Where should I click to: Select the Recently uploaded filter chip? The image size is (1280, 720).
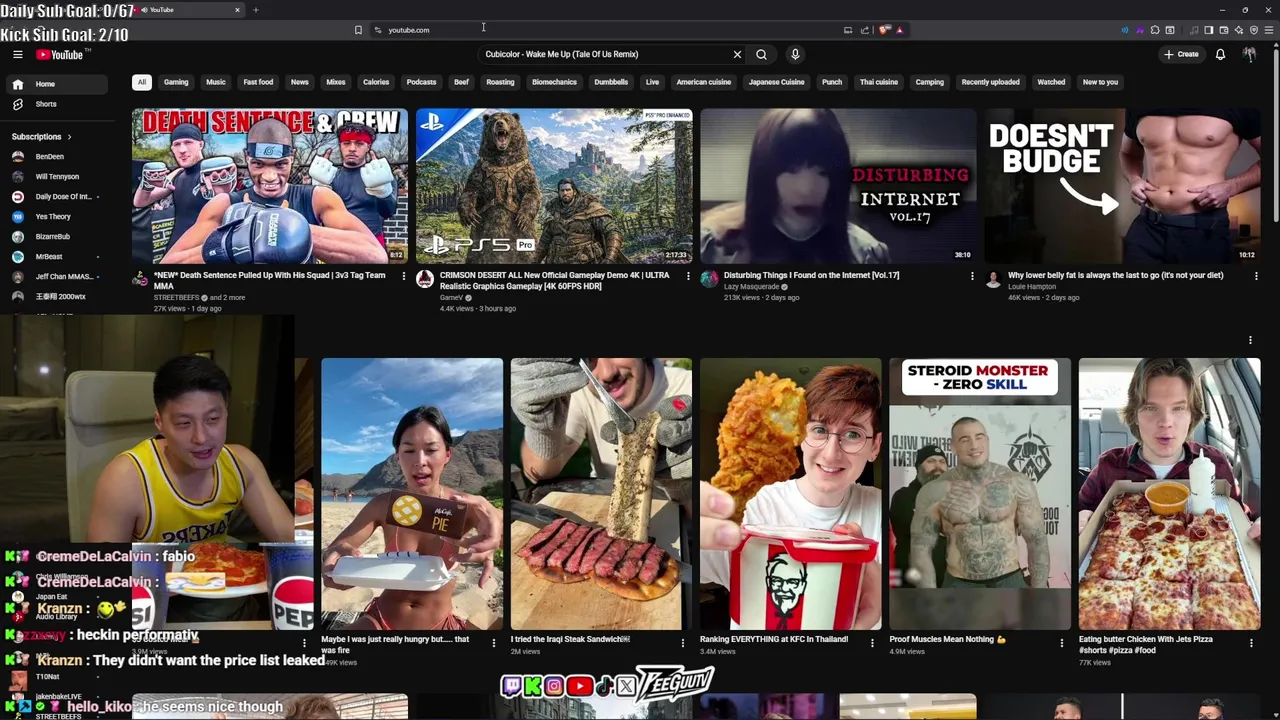coord(990,82)
